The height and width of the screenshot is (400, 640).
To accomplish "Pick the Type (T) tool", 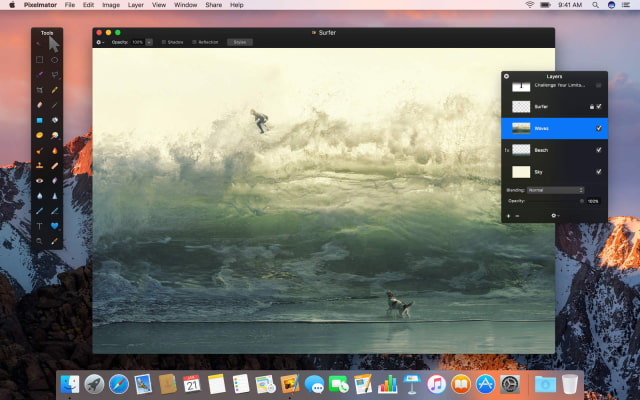I will coord(40,226).
